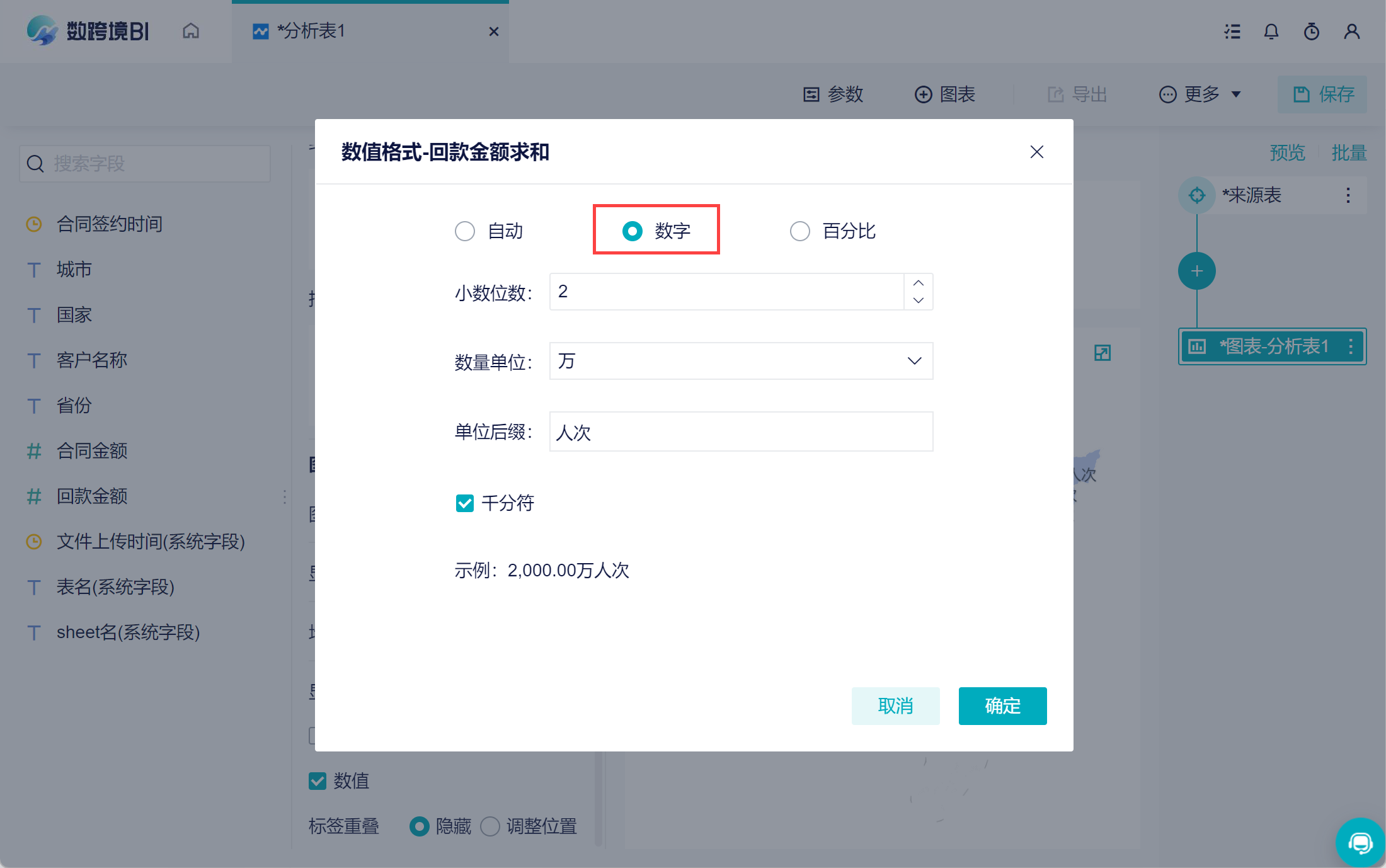
Task: Click 取消 to cancel the dialog
Action: [x=895, y=705]
